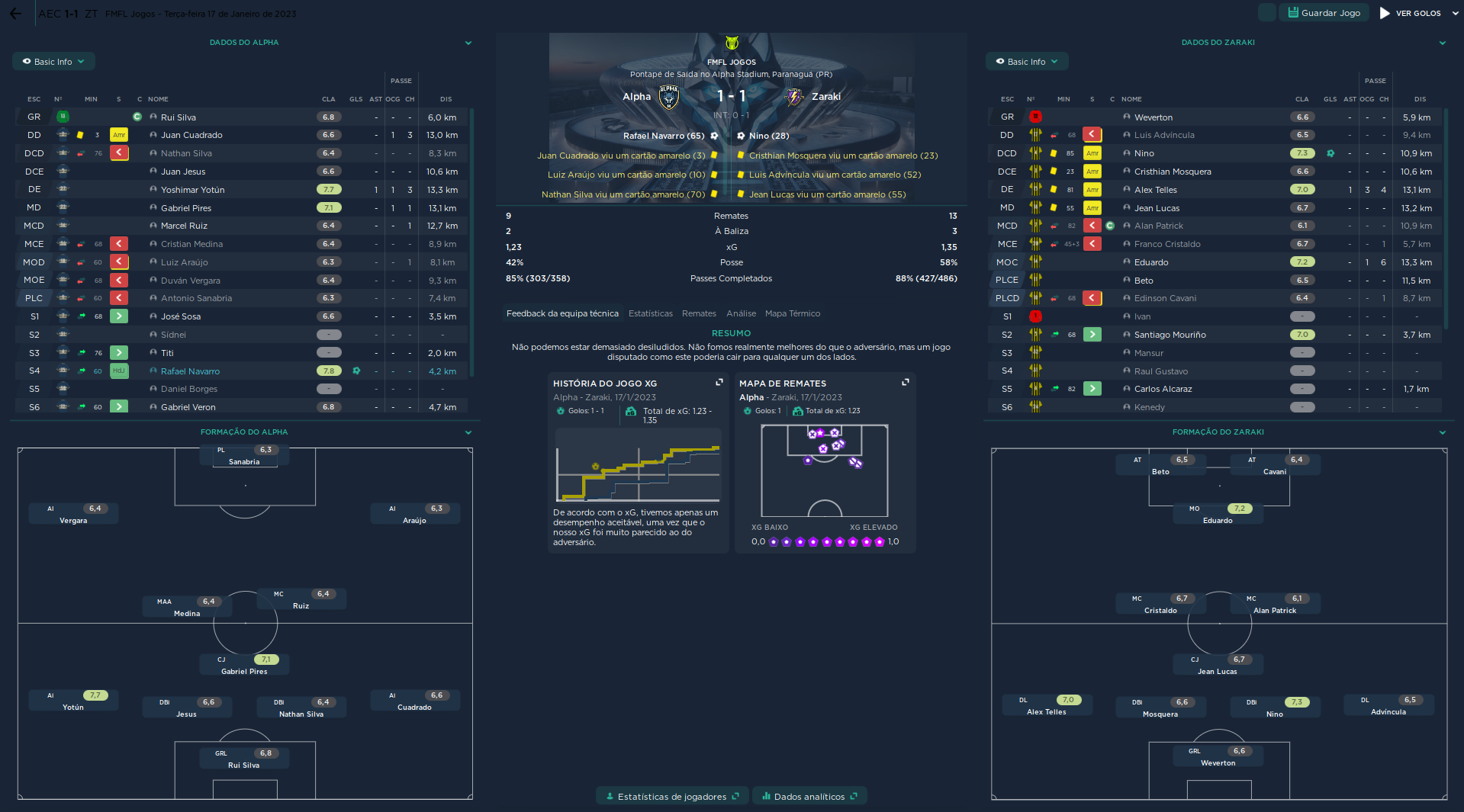Click the back arrow icon

click(15, 14)
